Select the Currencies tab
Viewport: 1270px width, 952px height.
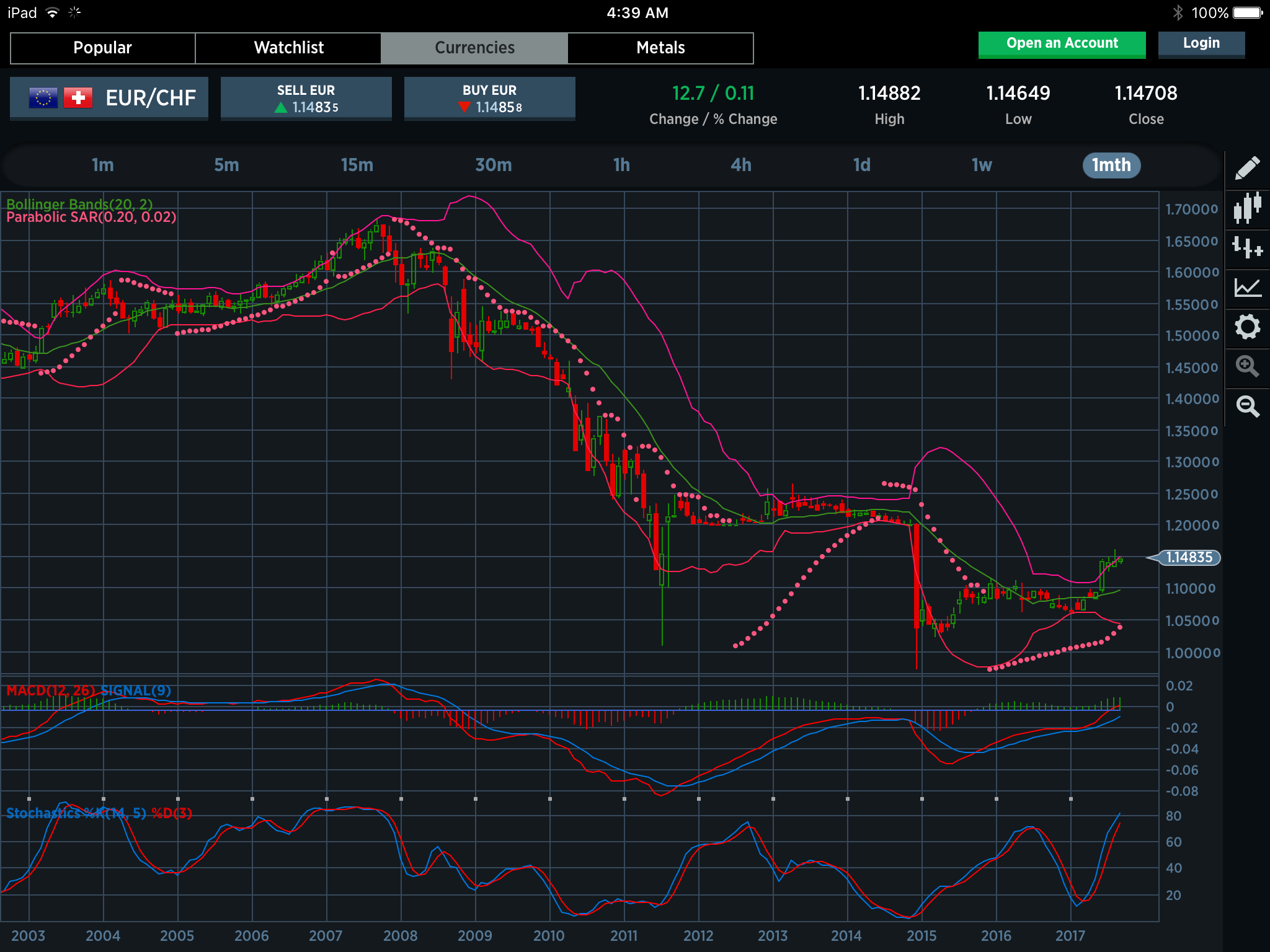tap(474, 48)
